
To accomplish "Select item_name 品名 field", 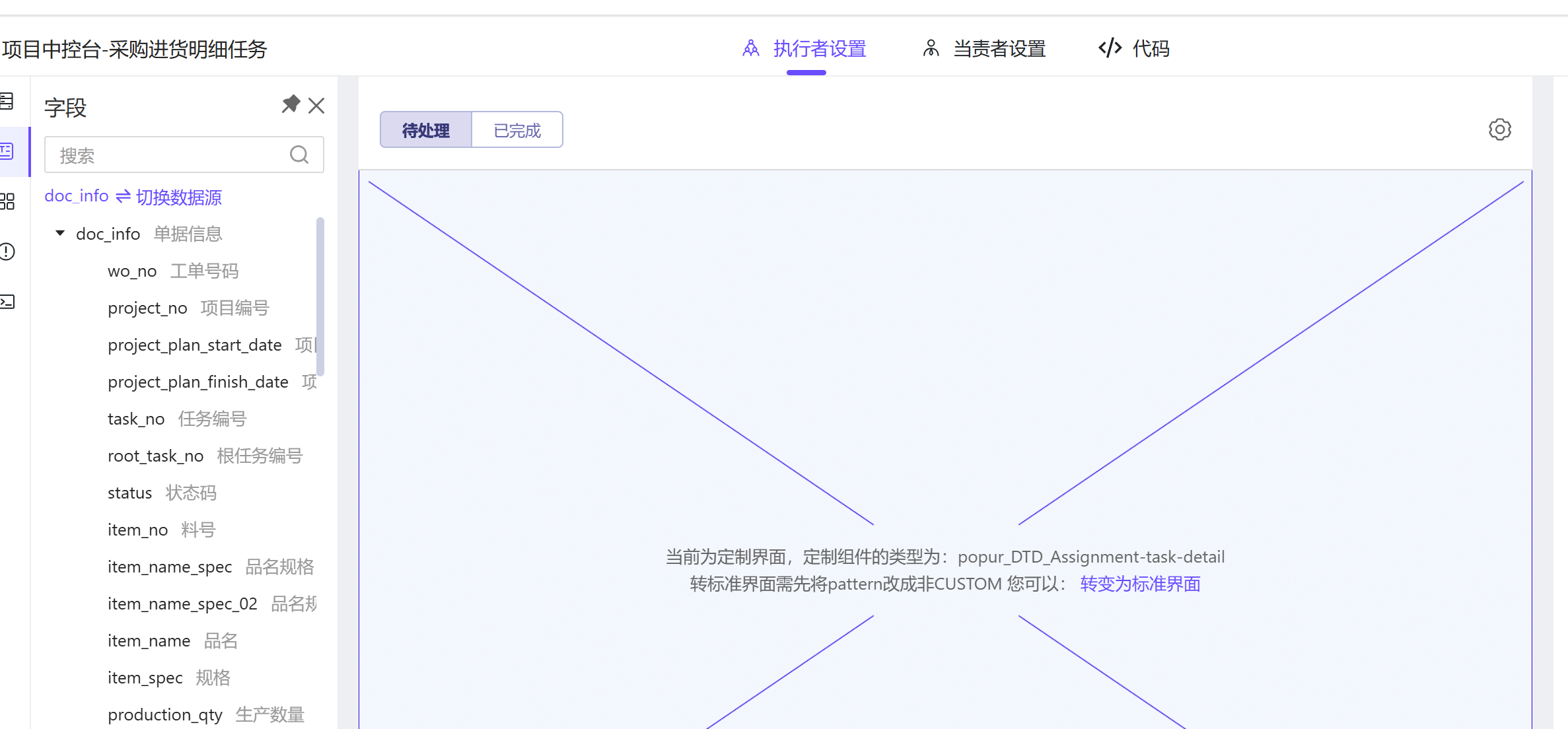I will (x=172, y=641).
